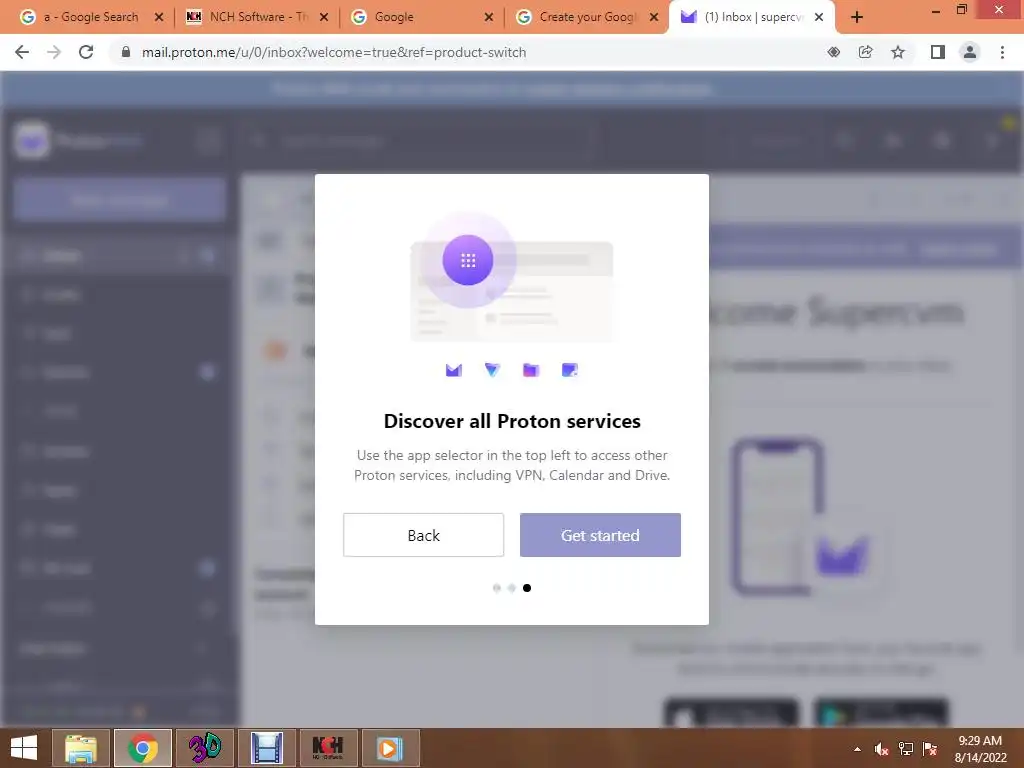Viewport: 1024px width, 768px height.
Task: Close the NCH Software tab
Action: click(324, 18)
